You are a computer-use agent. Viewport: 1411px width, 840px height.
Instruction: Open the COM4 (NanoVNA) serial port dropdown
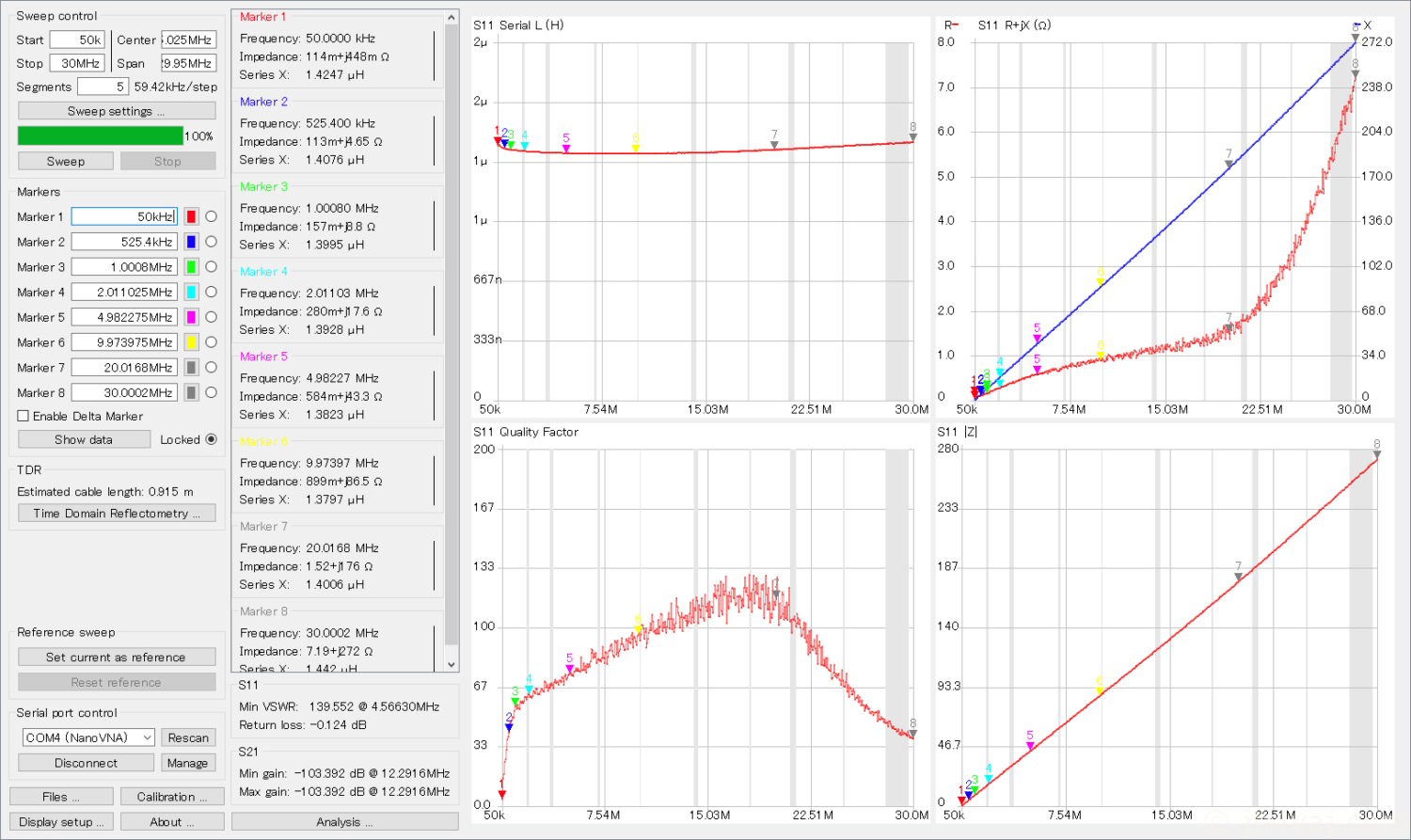[88, 737]
